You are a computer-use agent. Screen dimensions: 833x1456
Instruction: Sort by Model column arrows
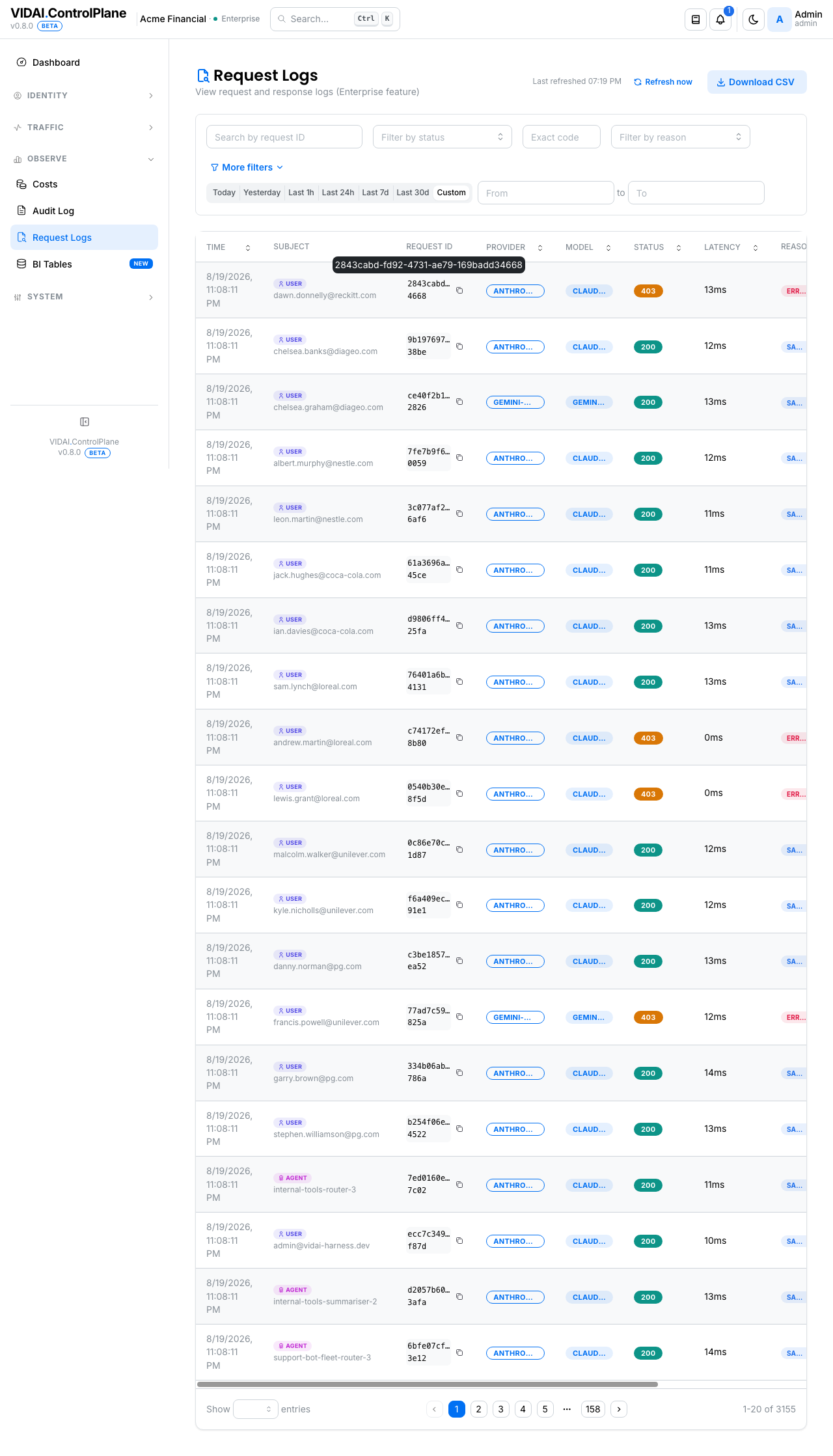608,247
